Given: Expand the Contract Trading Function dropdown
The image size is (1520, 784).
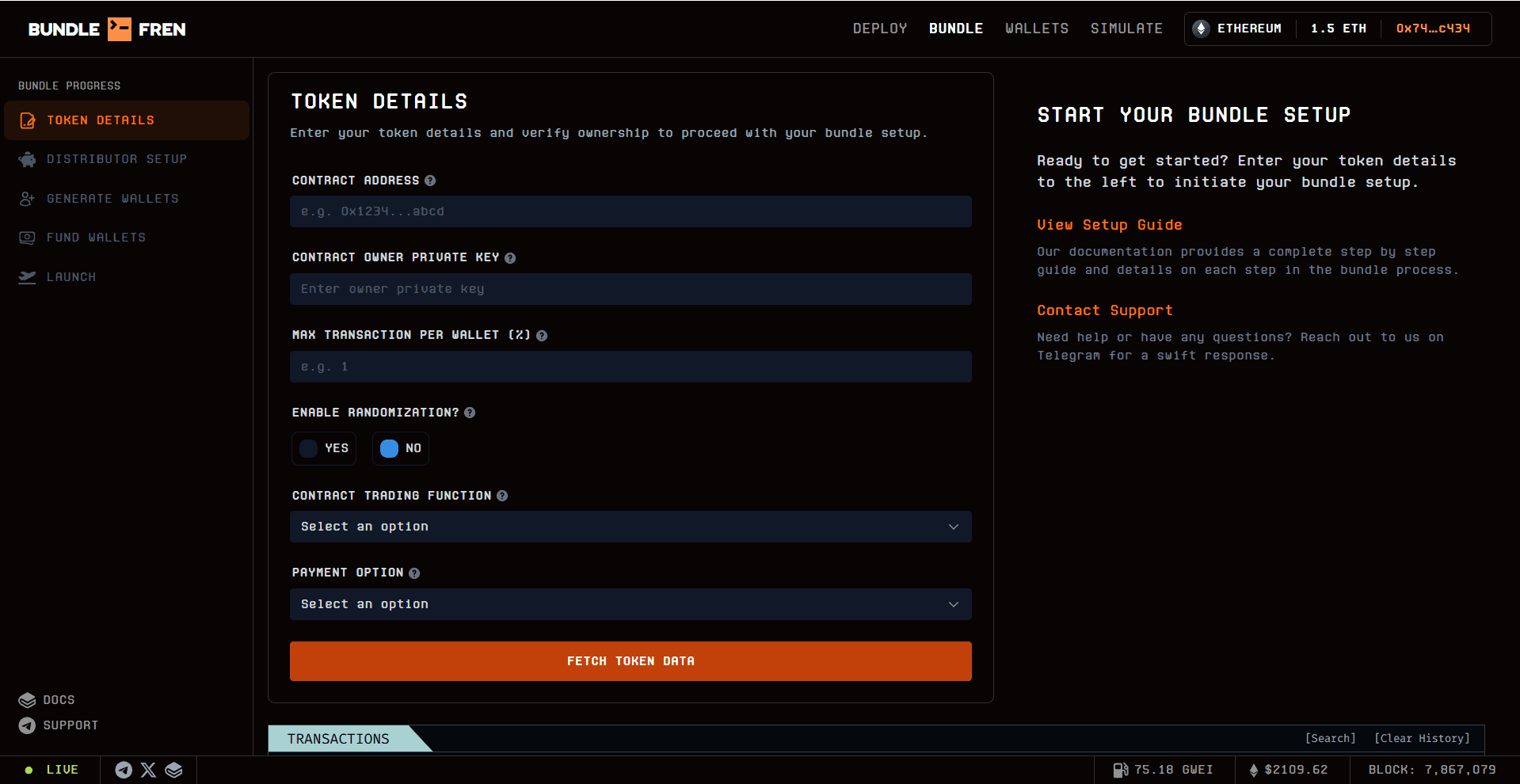Looking at the screenshot, I should tap(630, 527).
